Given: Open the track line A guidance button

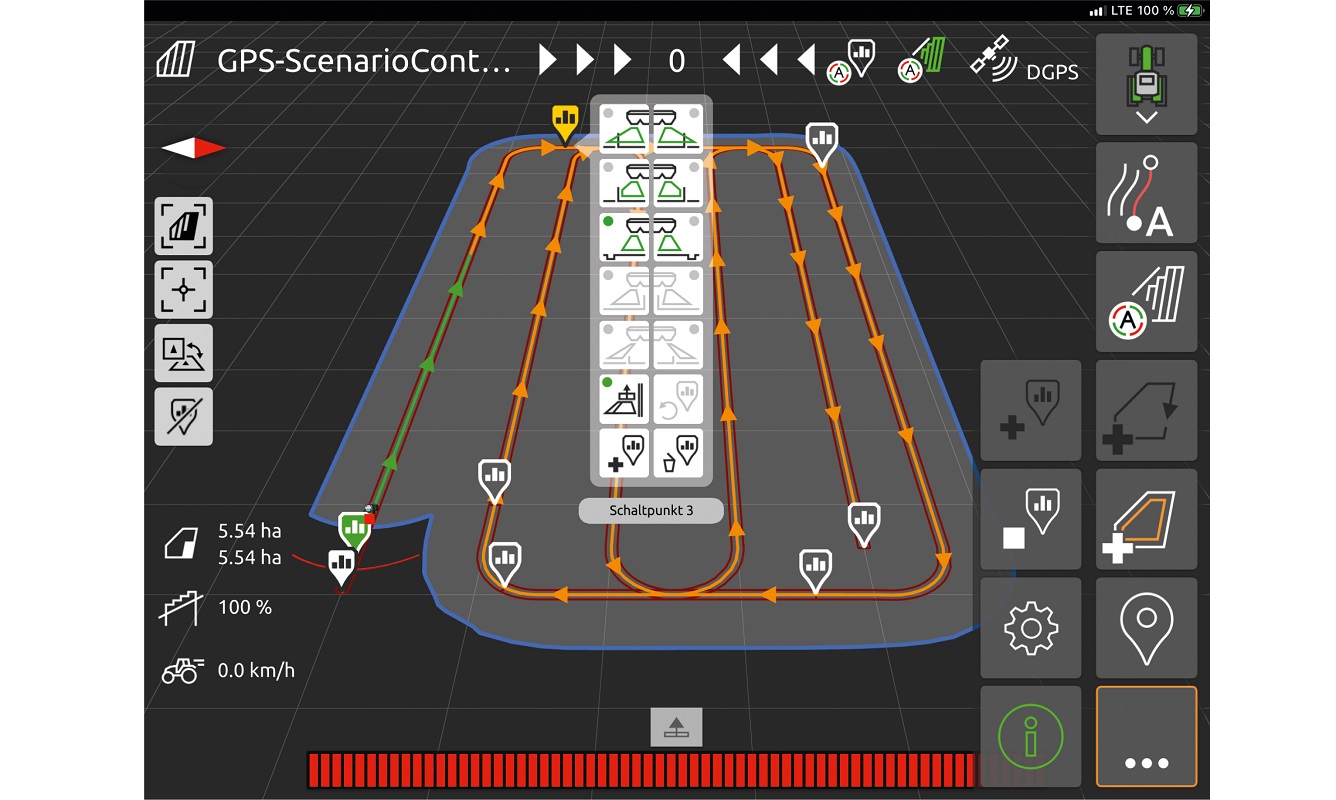Looking at the screenshot, I should click(x=1146, y=193).
